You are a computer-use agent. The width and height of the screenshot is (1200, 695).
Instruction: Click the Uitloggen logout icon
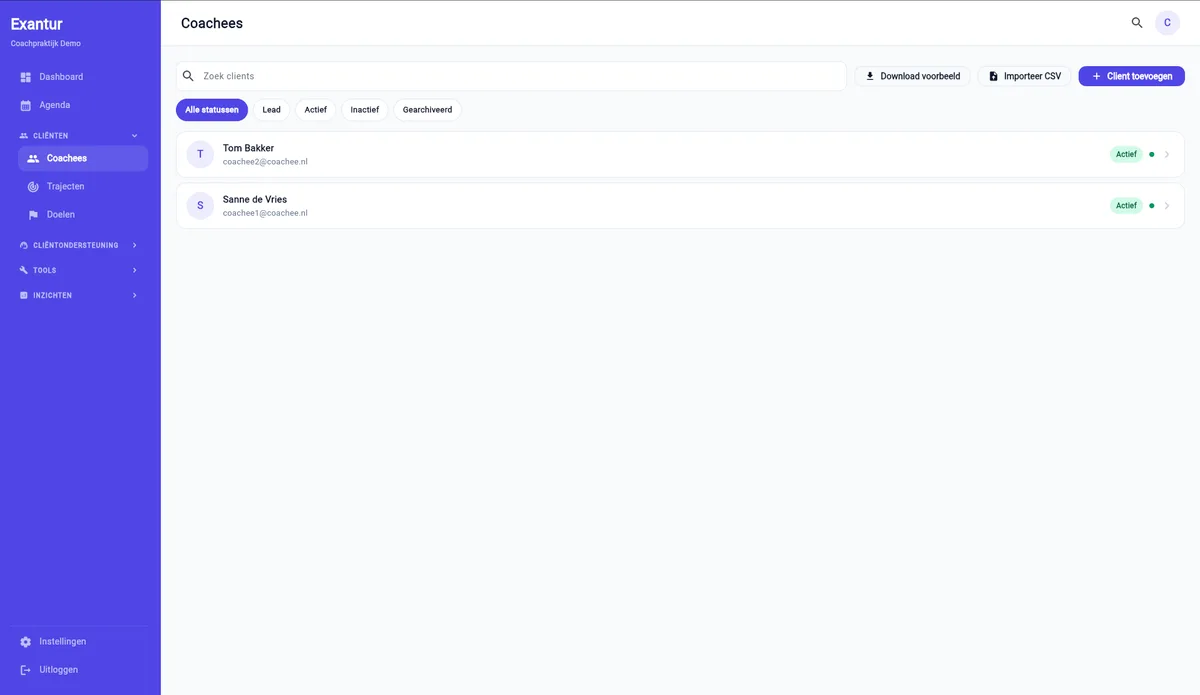[x=26, y=670]
